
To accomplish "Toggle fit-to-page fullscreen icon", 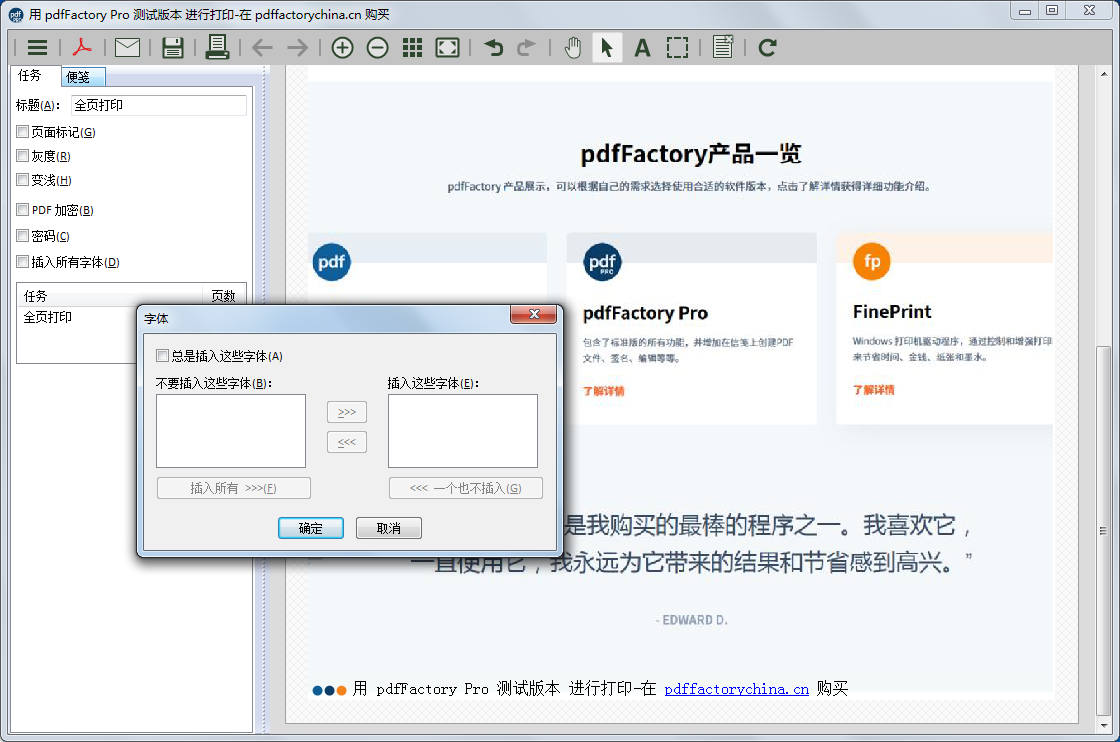I will pos(447,48).
